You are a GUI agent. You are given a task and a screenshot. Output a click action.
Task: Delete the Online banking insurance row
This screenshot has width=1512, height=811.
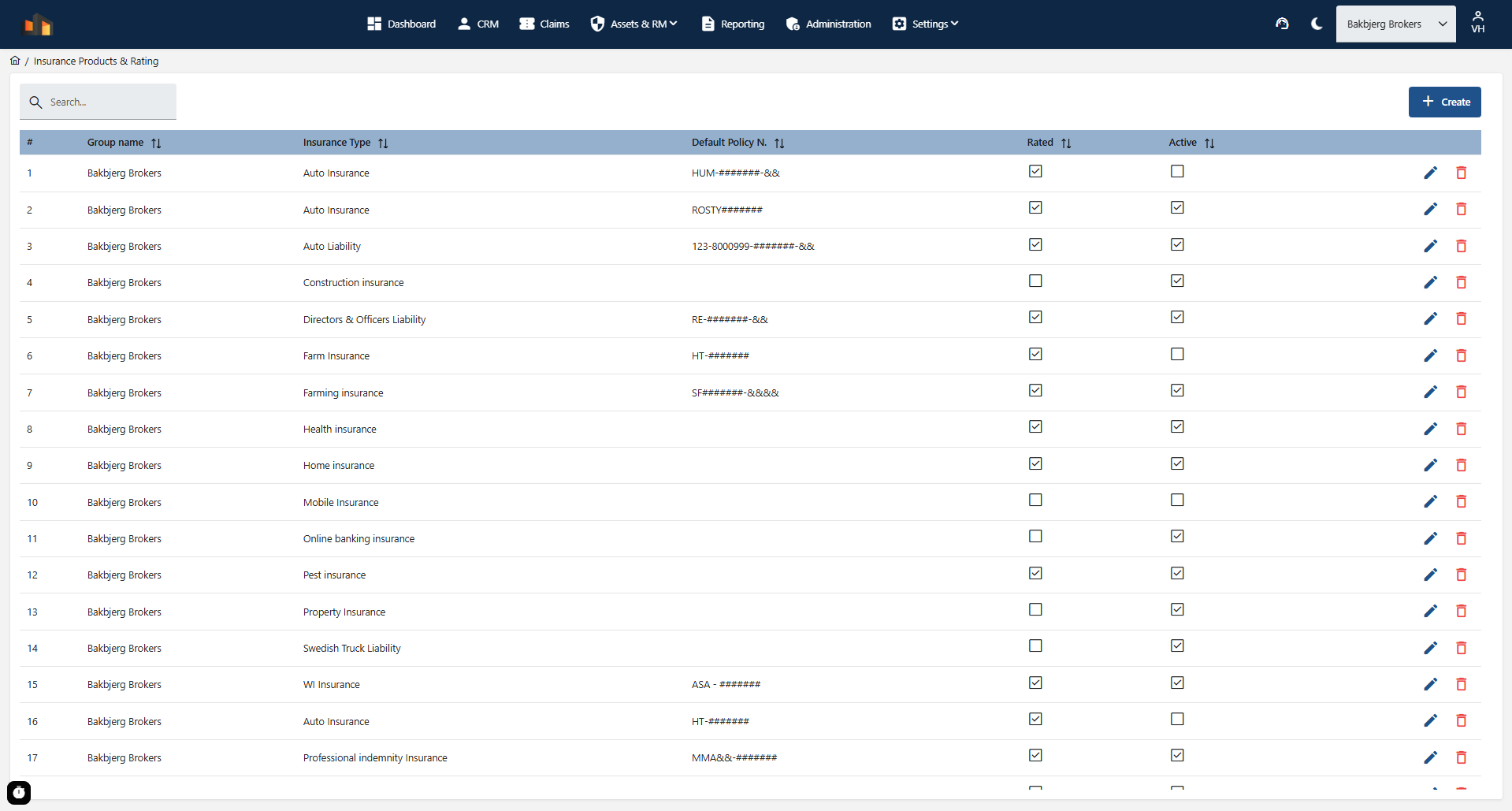[1461, 538]
